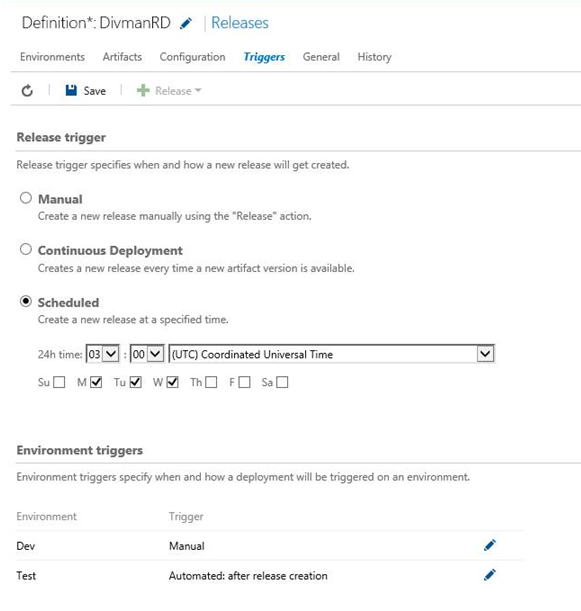Screen dimensions: 581x611
Task: Expand the UTC time zone dropdown
Action: pos(332,354)
